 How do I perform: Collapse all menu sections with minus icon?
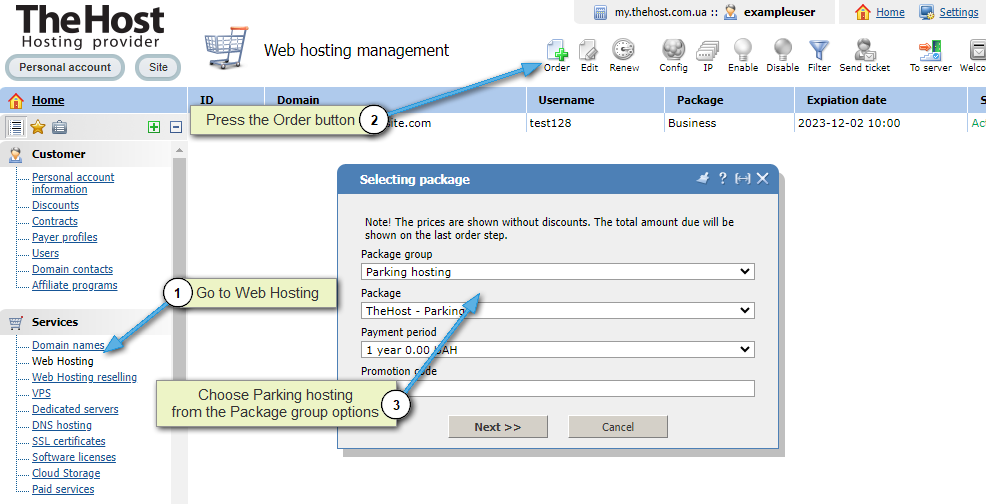coord(176,127)
